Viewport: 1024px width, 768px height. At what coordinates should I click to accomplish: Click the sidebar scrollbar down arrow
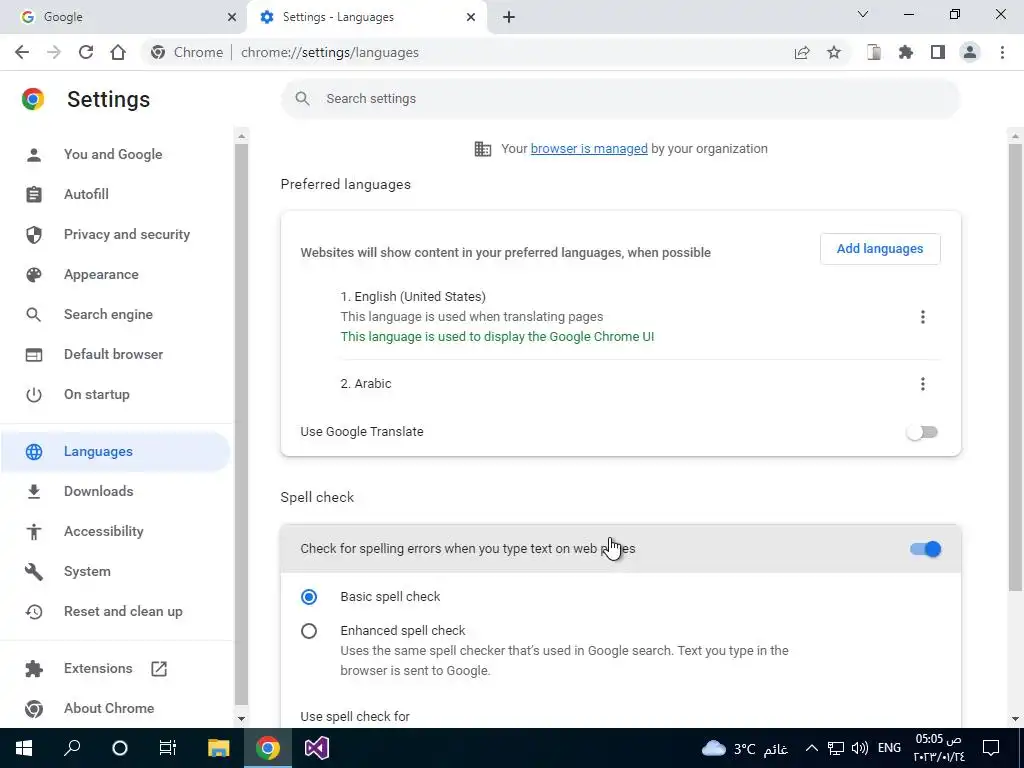coord(241,719)
